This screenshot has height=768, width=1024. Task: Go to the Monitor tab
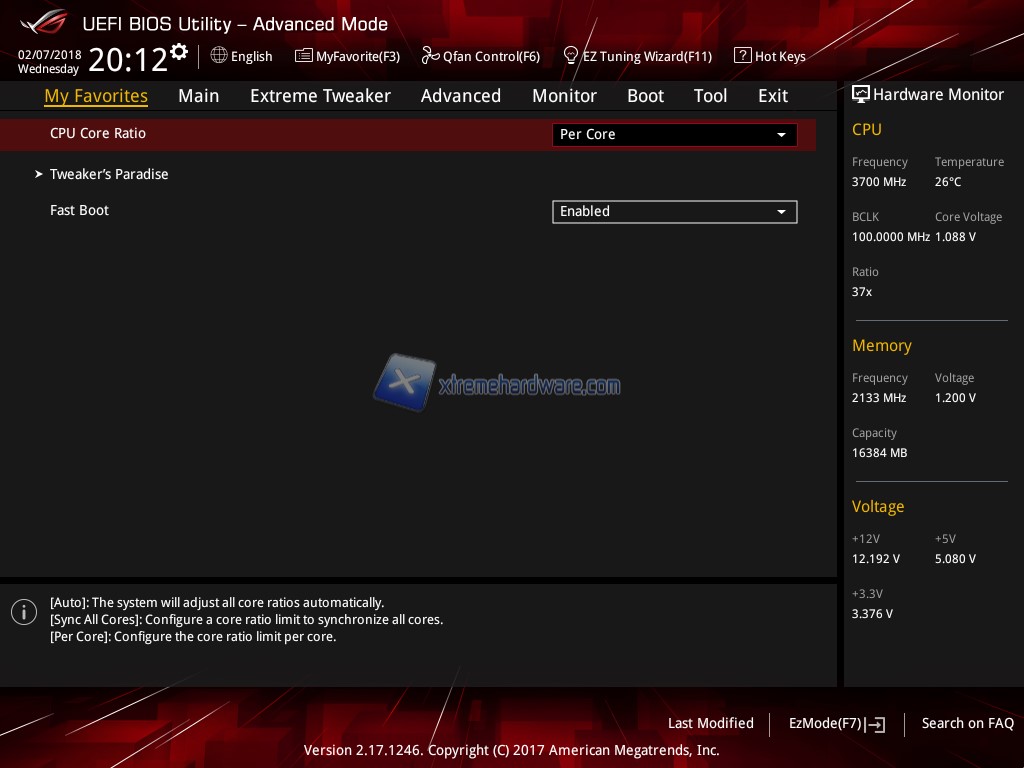pos(564,96)
